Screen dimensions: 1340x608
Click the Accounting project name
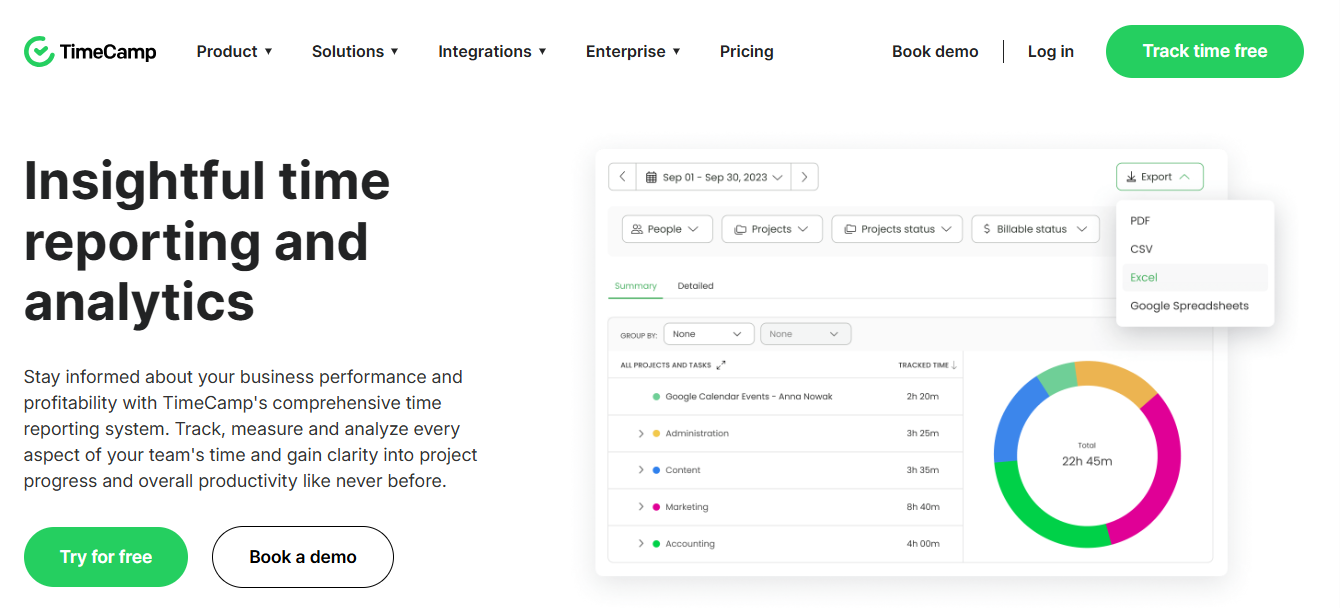690,544
